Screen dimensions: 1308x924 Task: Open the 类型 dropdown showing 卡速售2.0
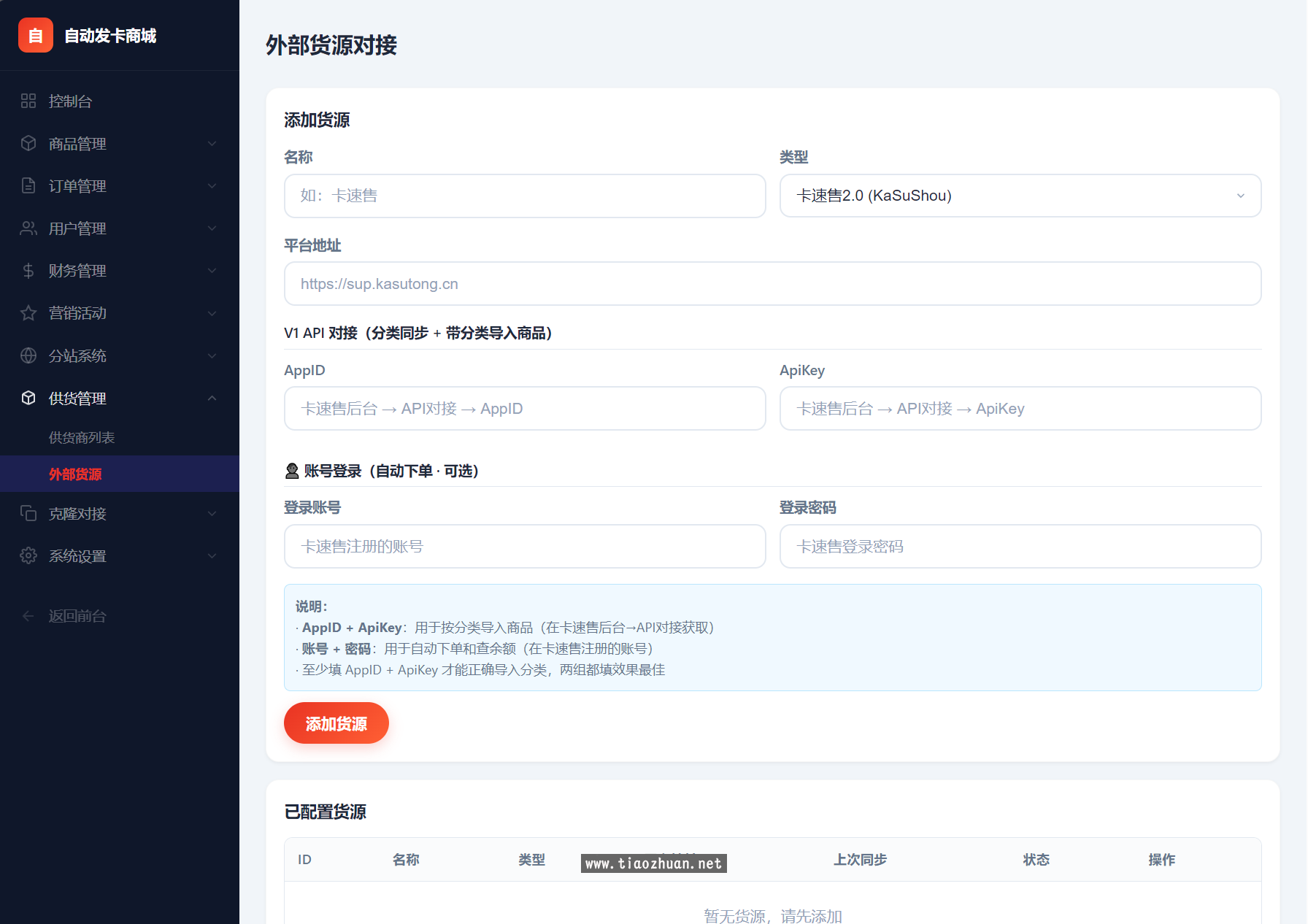1020,196
